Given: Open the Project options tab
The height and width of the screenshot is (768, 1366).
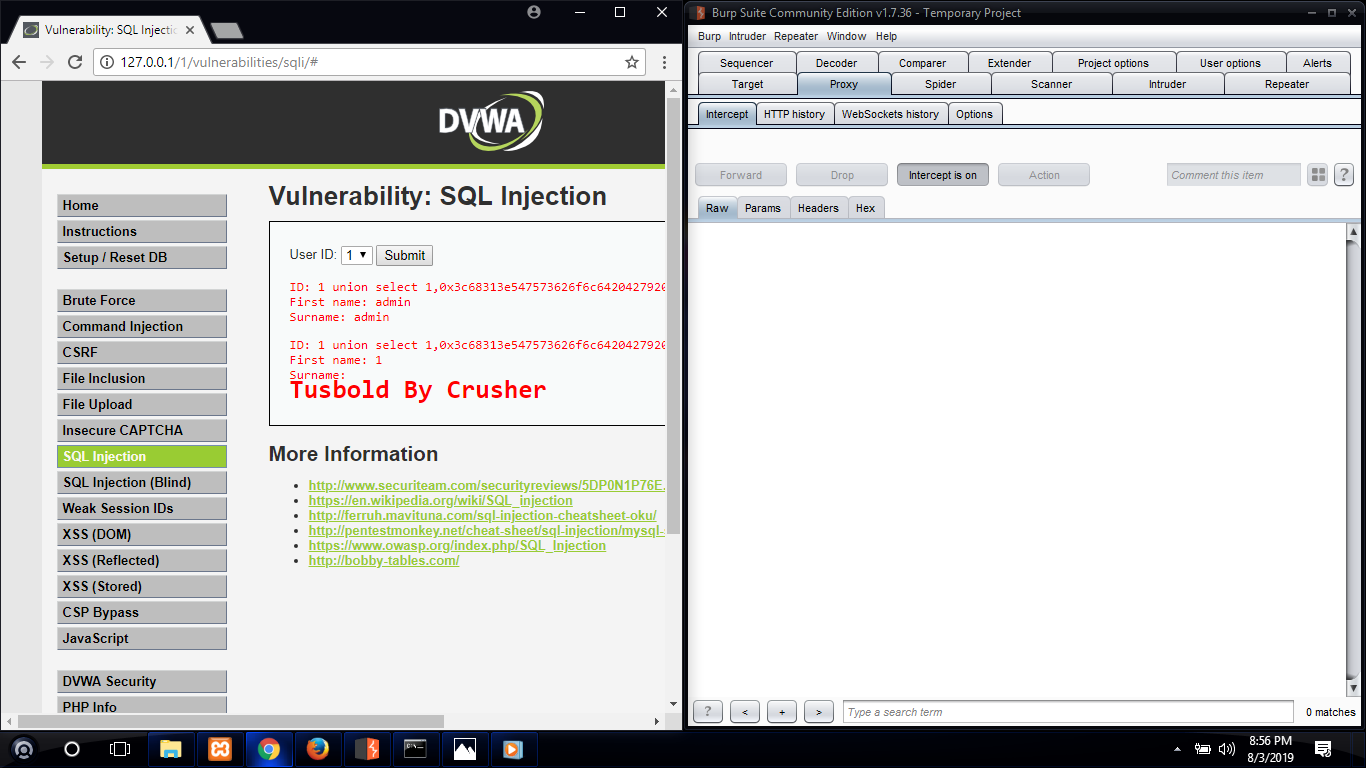Looking at the screenshot, I should (x=1113, y=63).
